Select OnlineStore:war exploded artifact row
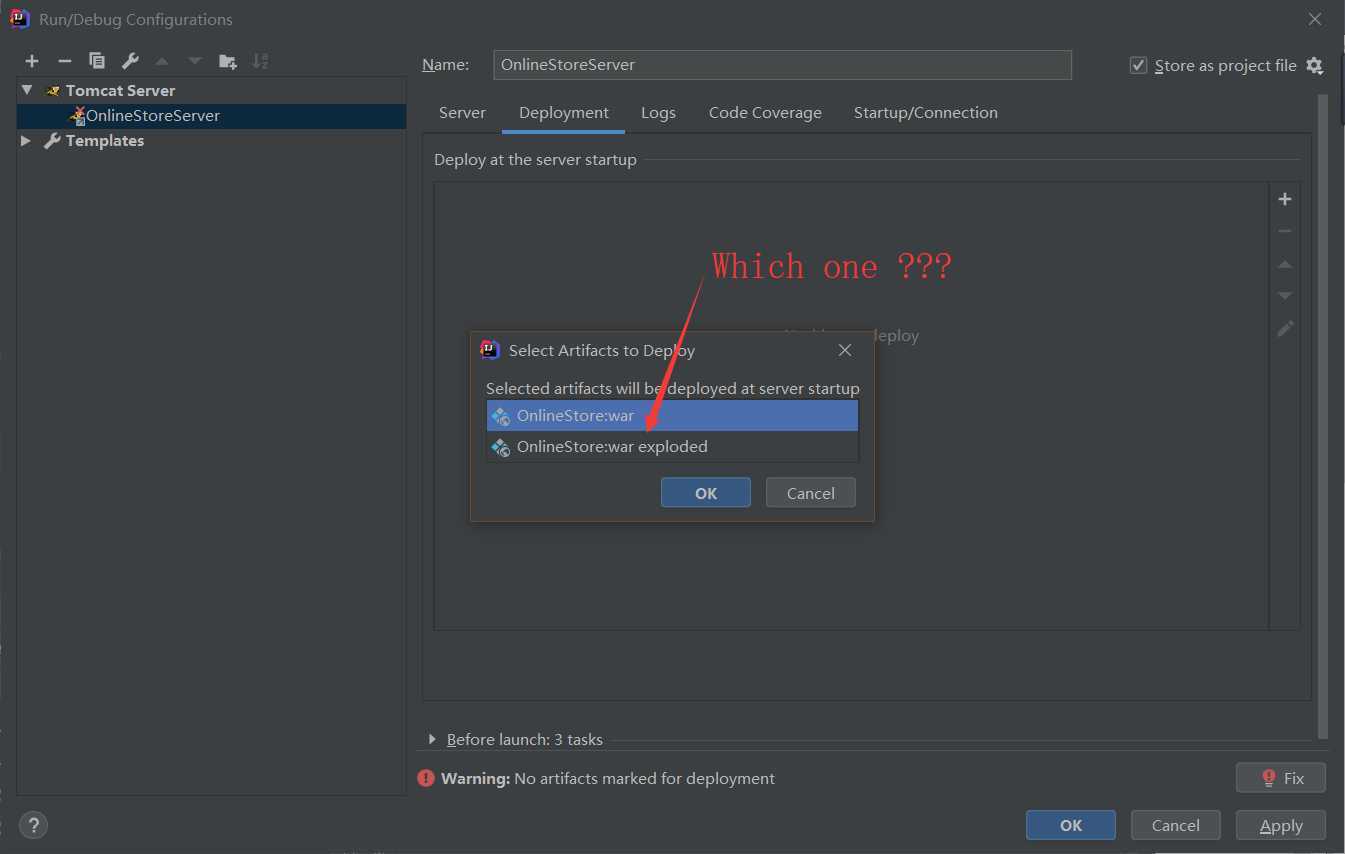 pos(672,447)
